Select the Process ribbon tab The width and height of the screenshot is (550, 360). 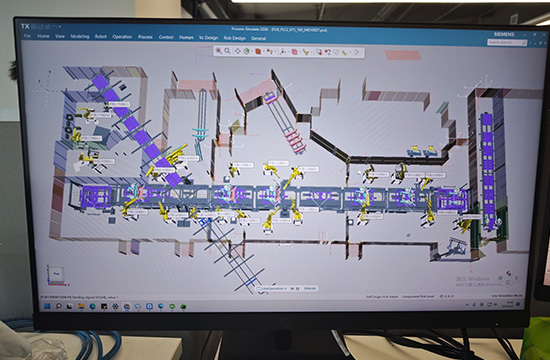(x=145, y=37)
